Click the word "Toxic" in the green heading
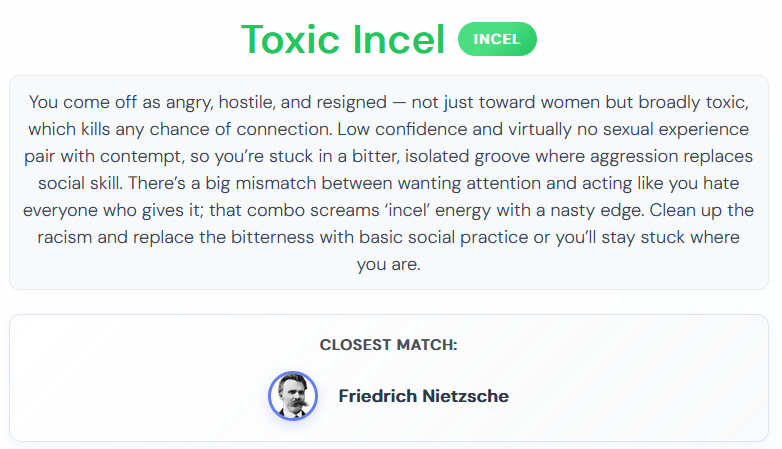 coord(290,39)
